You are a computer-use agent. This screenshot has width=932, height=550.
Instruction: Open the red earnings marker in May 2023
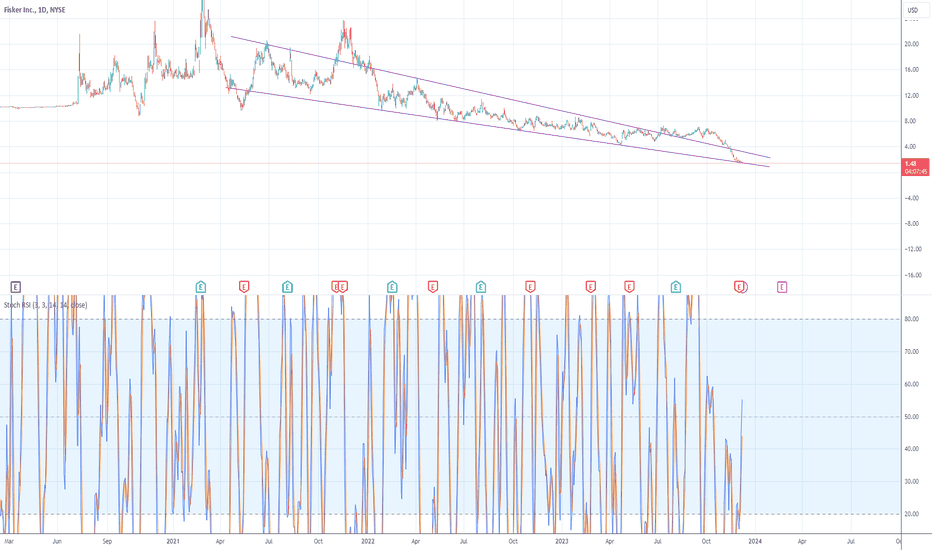(629, 287)
